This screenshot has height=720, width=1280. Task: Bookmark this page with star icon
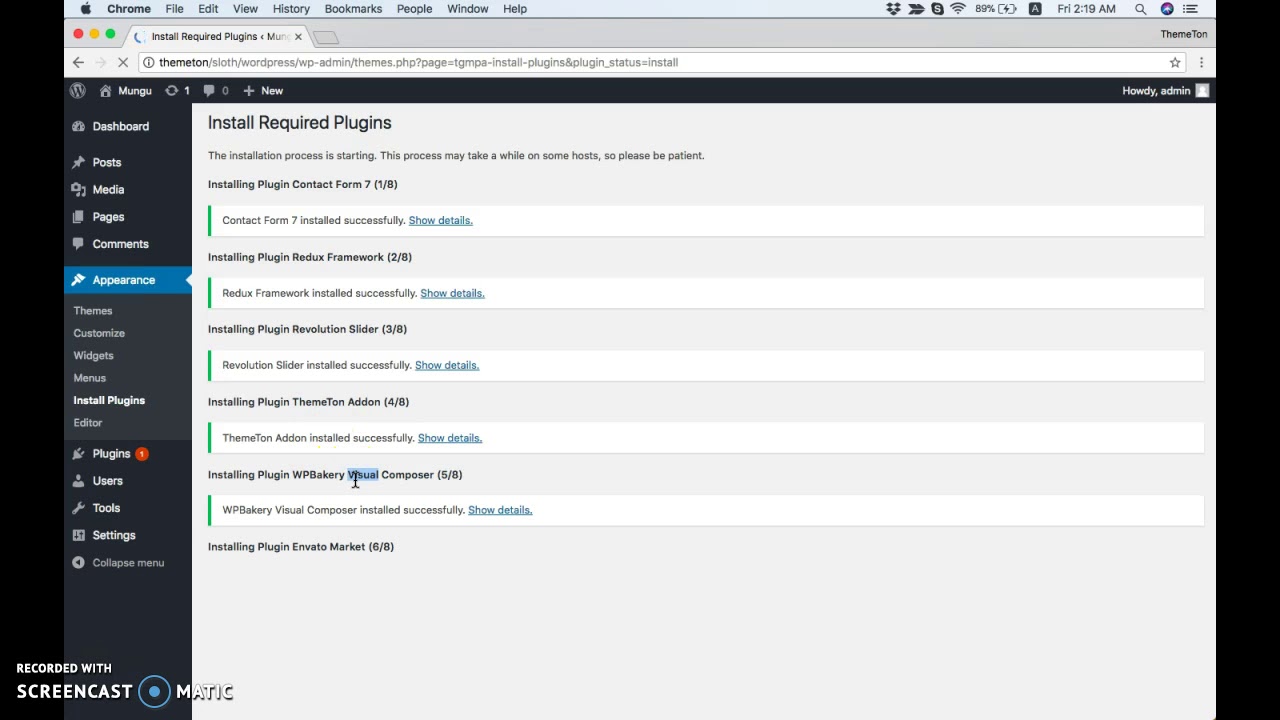click(1175, 62)
